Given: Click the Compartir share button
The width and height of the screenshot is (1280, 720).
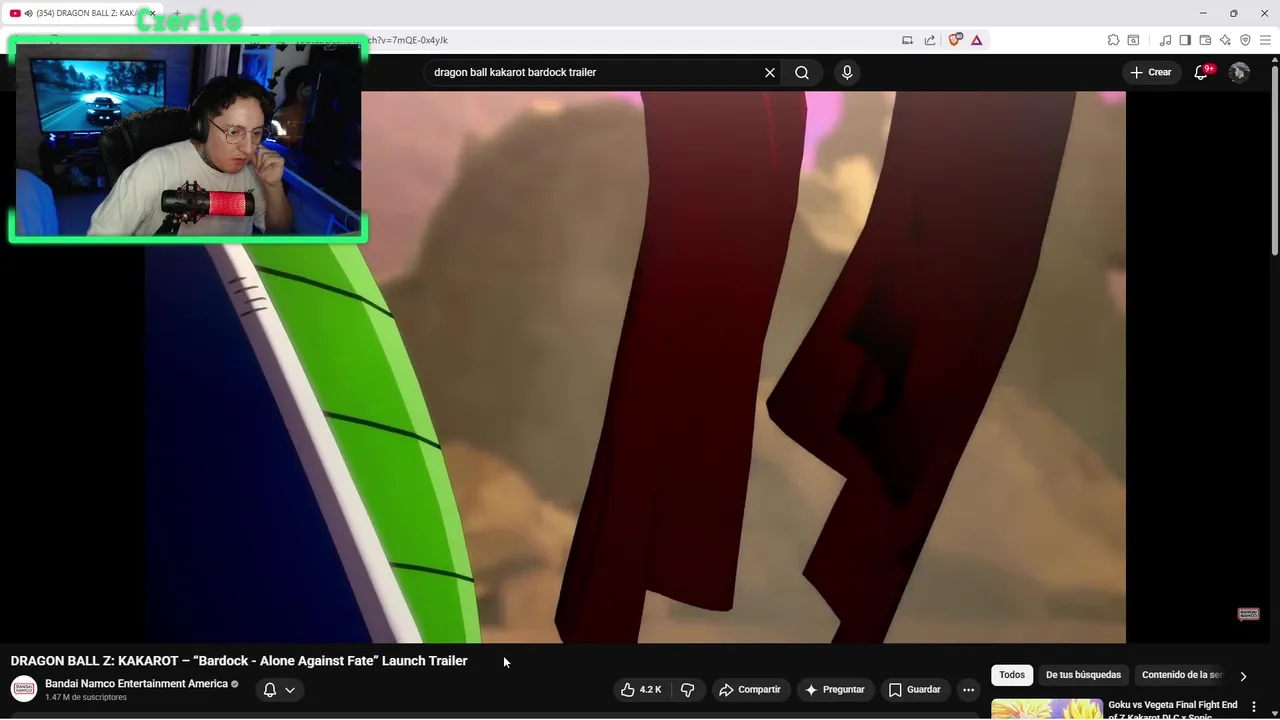Looking at the screenshot, I should [750, 690].
